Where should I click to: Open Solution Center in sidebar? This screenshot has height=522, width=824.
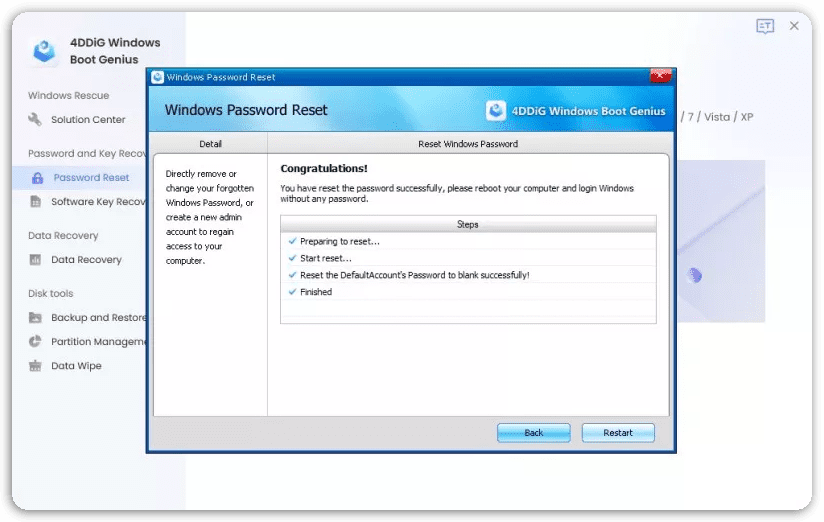click(x=88, y=119)
